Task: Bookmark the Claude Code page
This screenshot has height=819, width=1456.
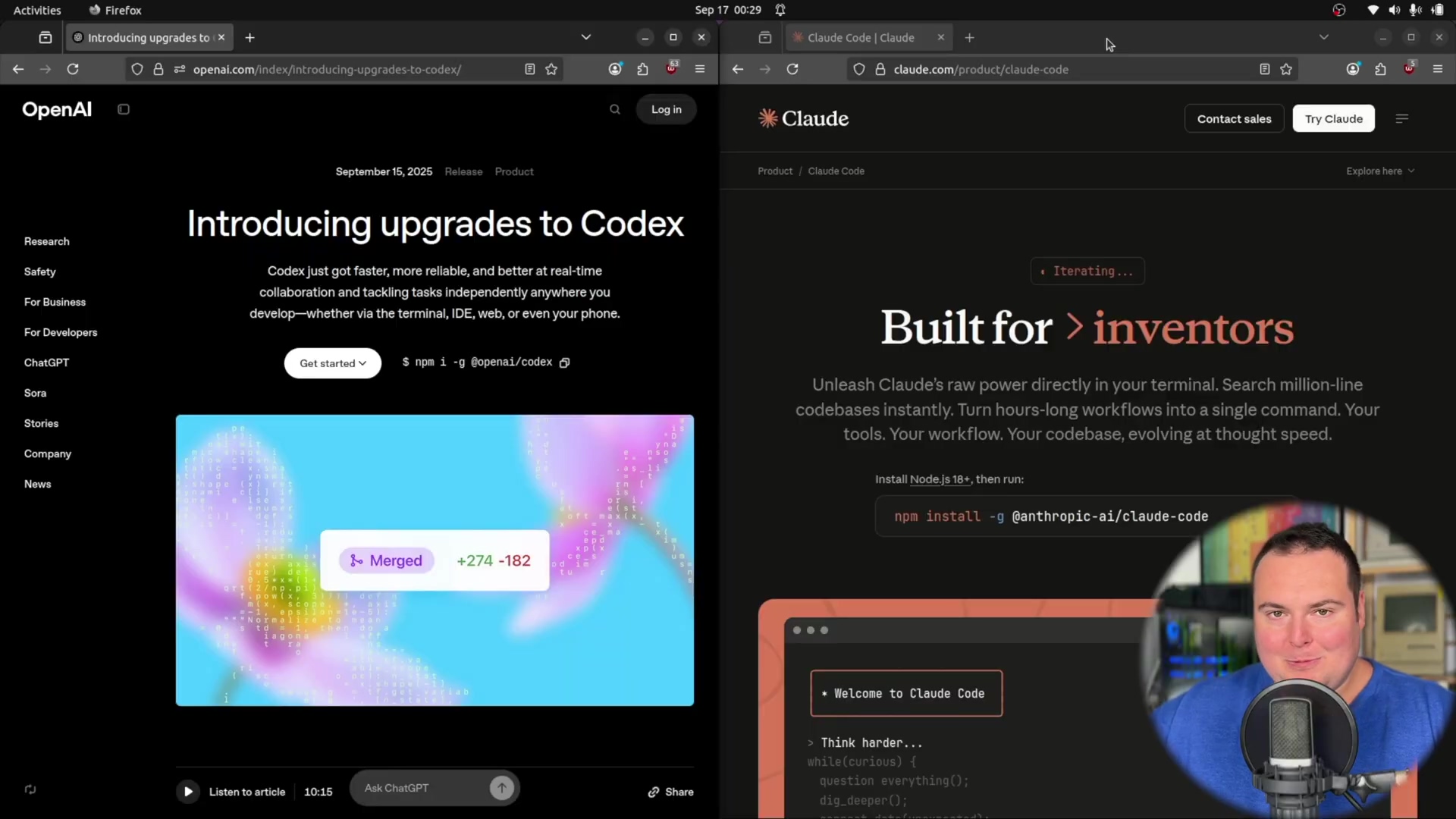Action: 1286,69
